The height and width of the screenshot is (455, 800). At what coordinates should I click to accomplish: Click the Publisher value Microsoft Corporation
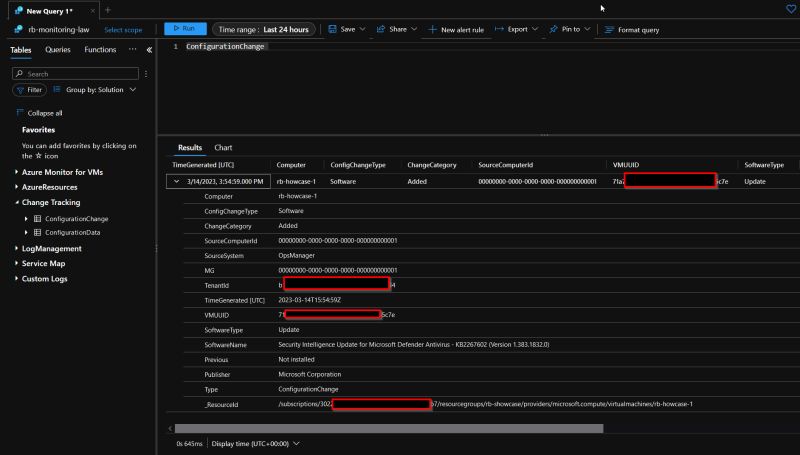coord(310,374)
